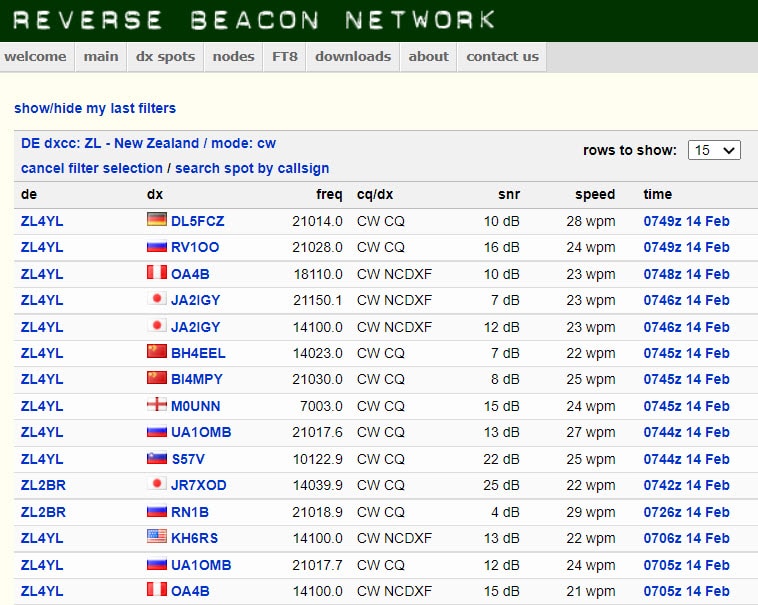Select the FT8 tab
Screen dimensions: 758x605
tap(285, 57)
